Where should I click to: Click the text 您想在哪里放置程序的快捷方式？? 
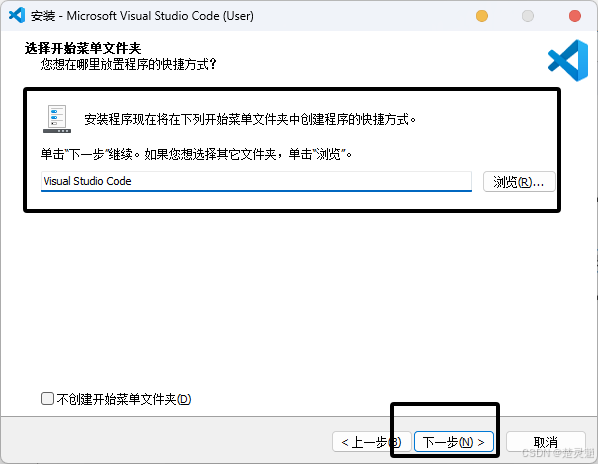[129, 64]
